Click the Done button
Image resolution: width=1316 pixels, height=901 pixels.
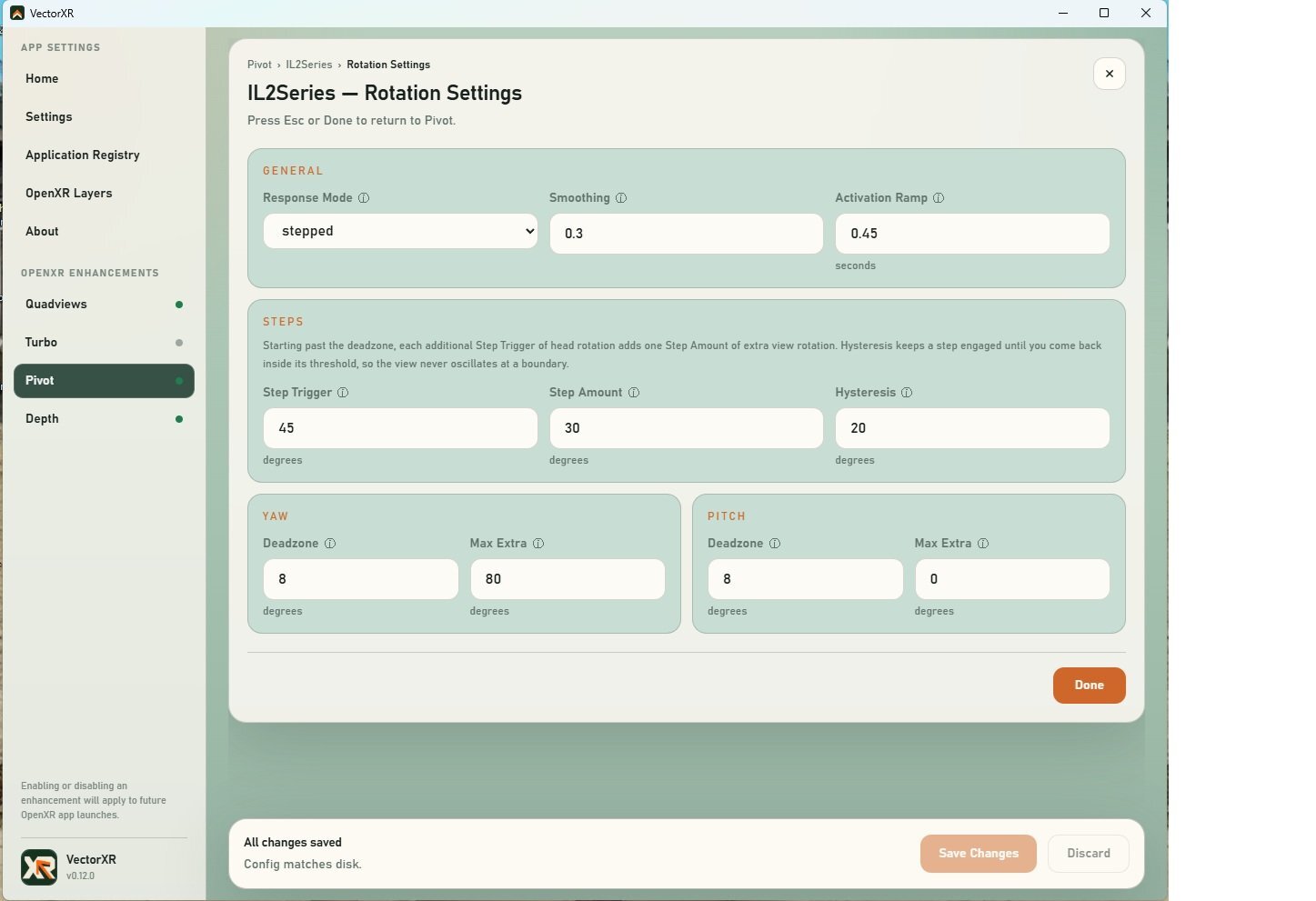(1089, 686)
